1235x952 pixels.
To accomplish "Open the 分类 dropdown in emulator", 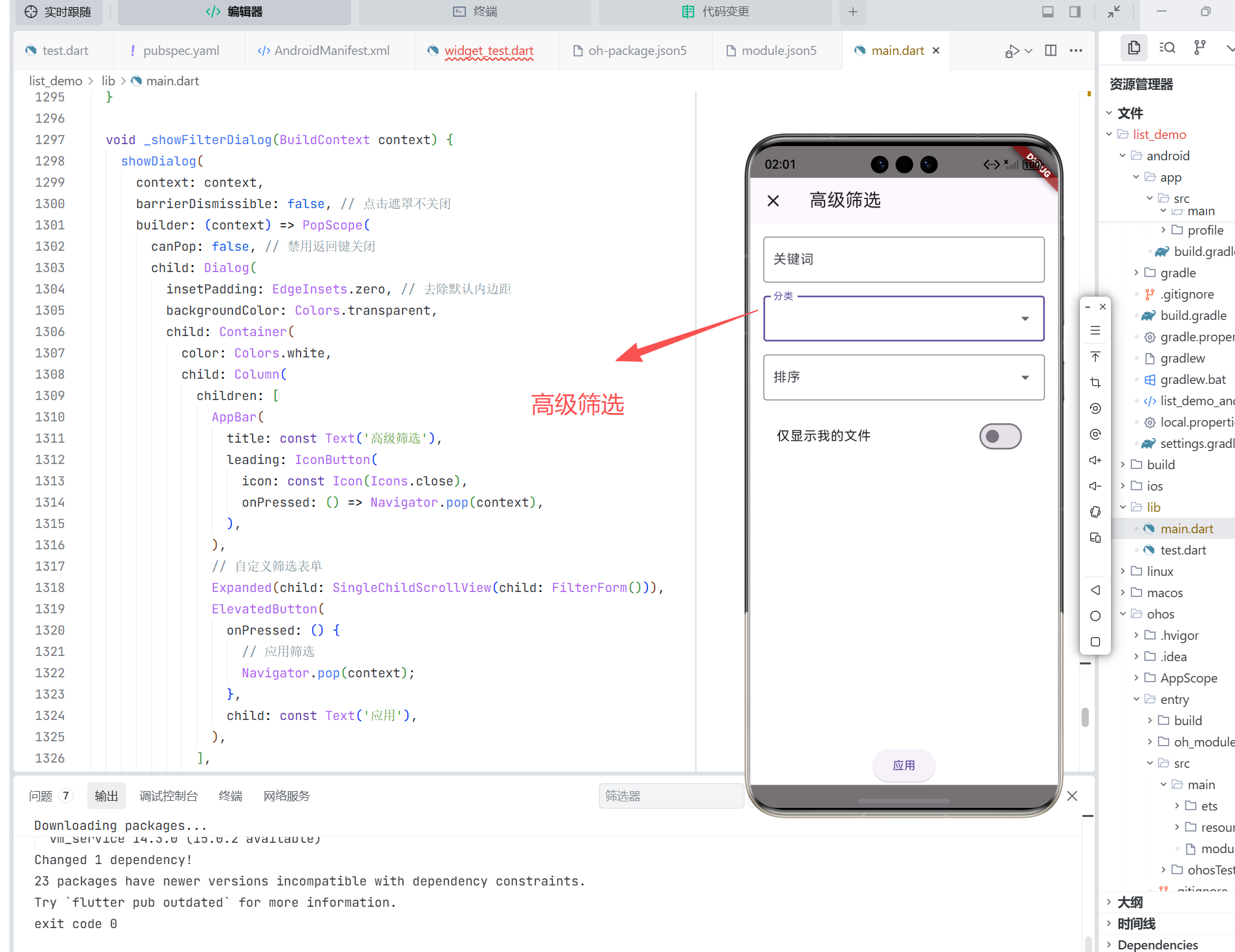I will pos(903,319).
